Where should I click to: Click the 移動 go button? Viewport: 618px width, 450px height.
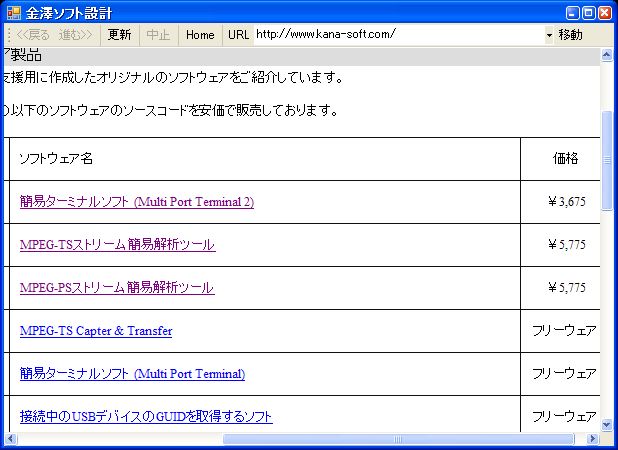[571, 35]
